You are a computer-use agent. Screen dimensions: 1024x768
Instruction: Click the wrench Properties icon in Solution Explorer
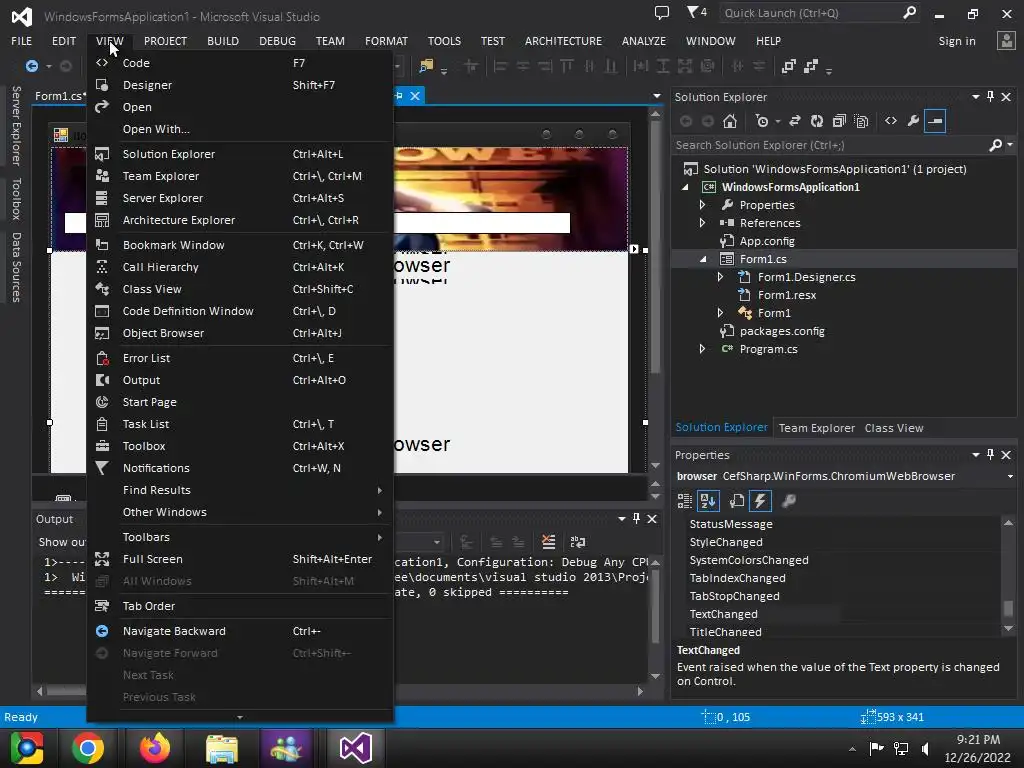click(x=913, y=121)
